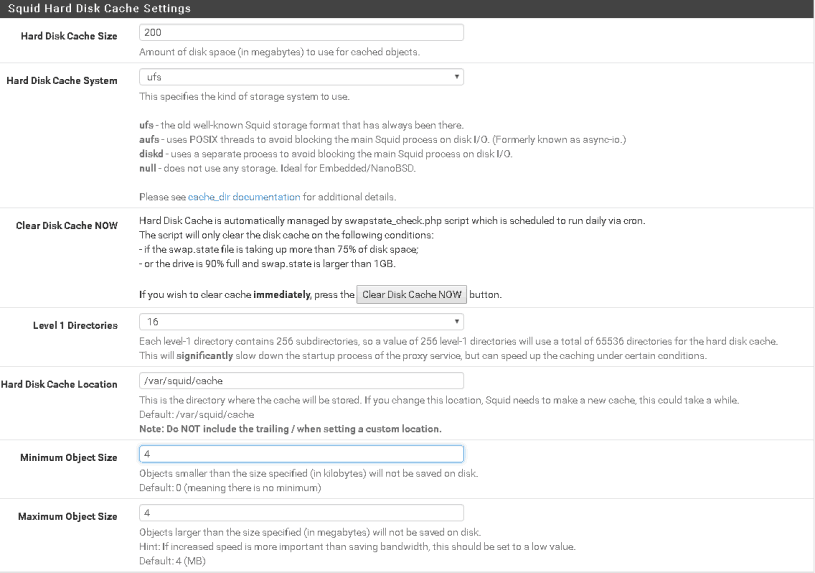Image resolution: width=815 pixels, height=573 pixels.
Task: Click the Hard Disk Cache Location label
Action: tap(60, 384)
